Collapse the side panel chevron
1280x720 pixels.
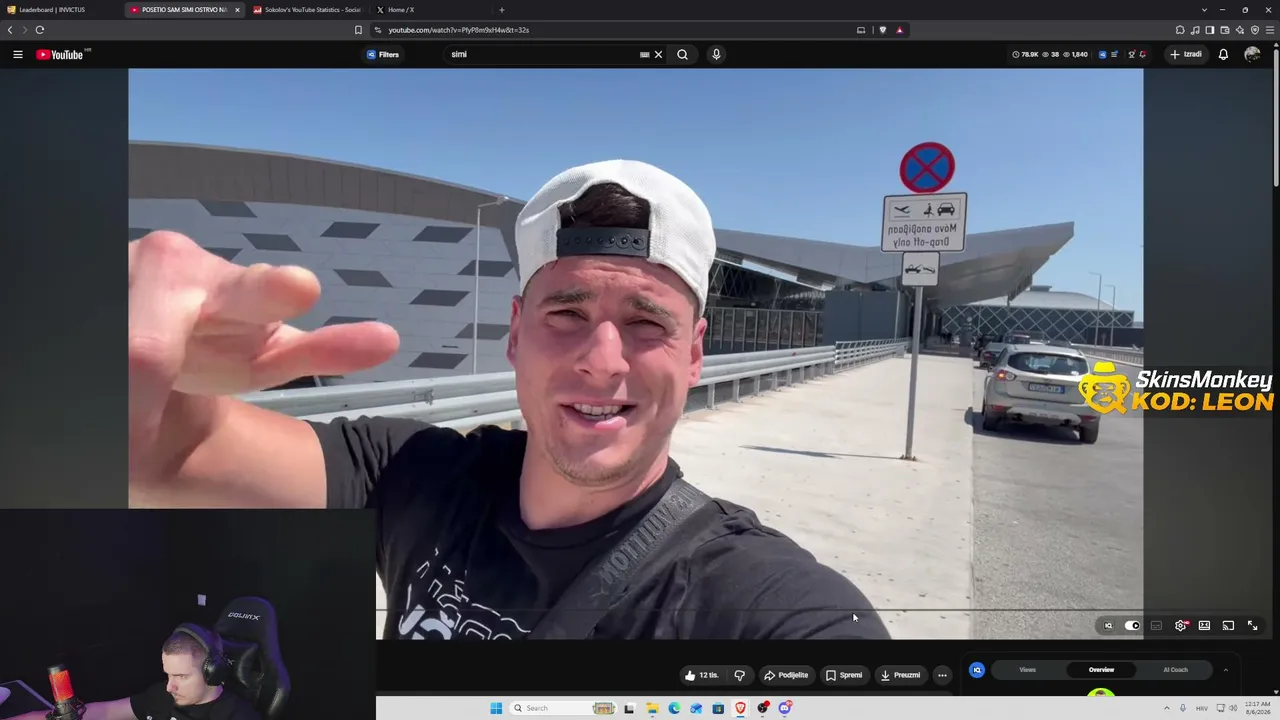point(1225,670)
